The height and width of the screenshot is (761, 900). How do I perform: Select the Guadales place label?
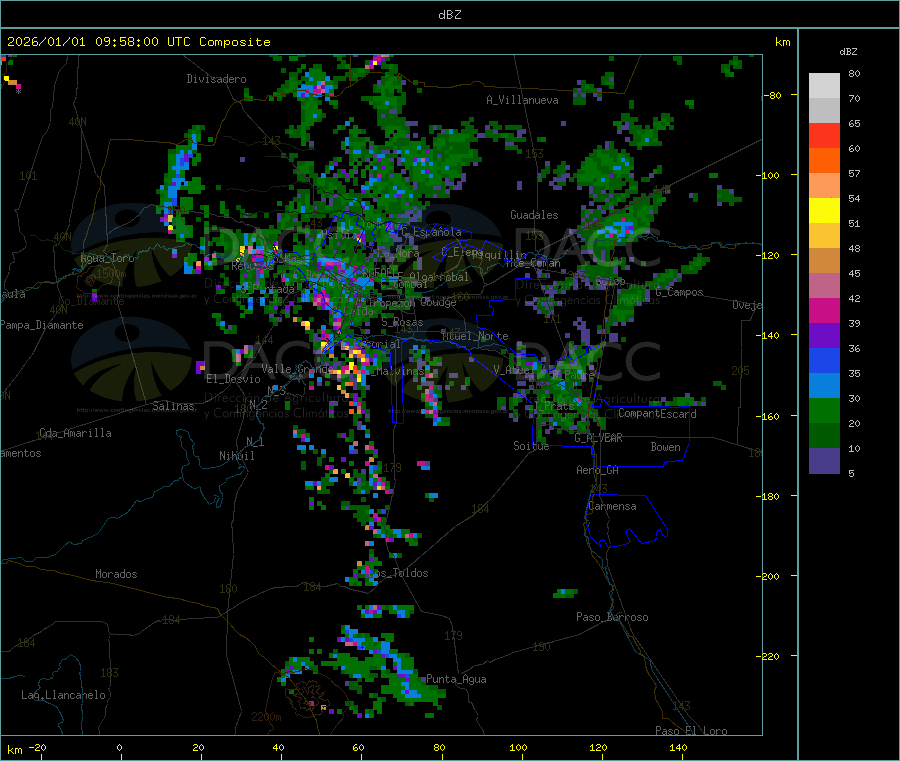pyautogui.click(x=534, y=215)
